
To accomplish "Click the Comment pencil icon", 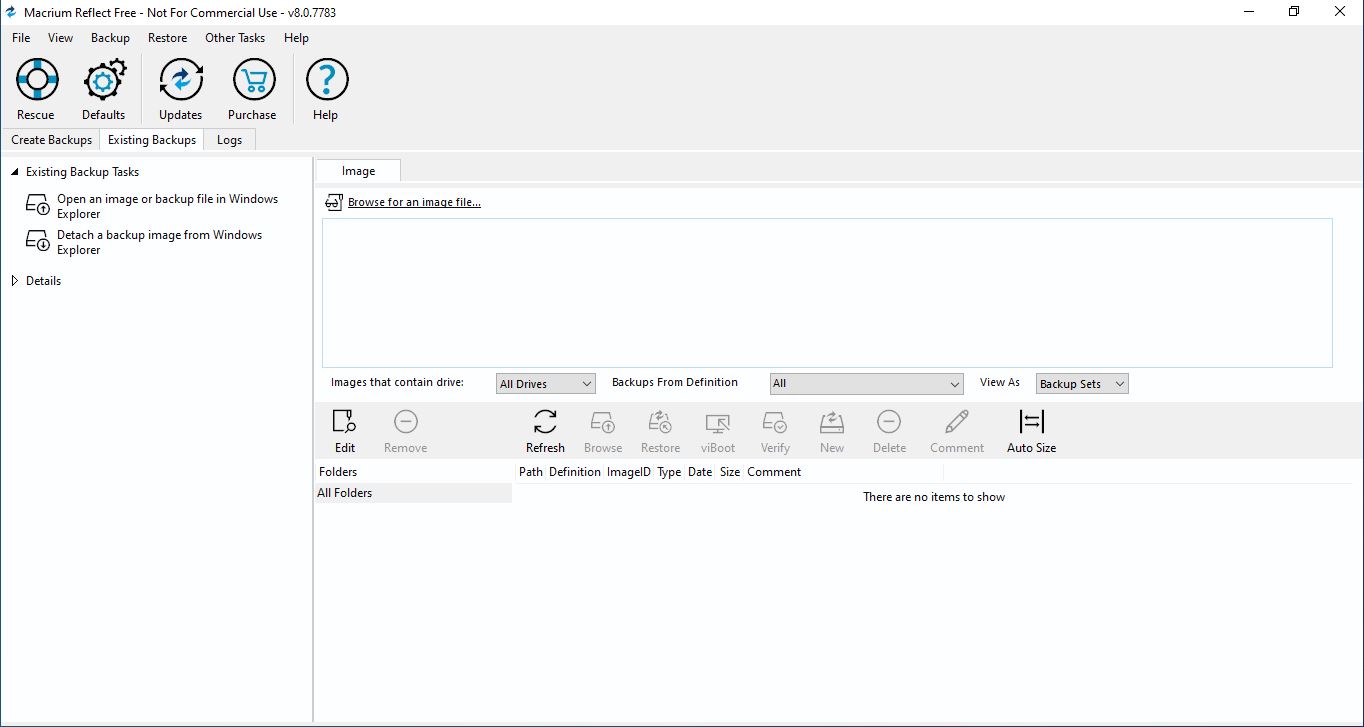I will pyautogui.click(x=957, y=421).
